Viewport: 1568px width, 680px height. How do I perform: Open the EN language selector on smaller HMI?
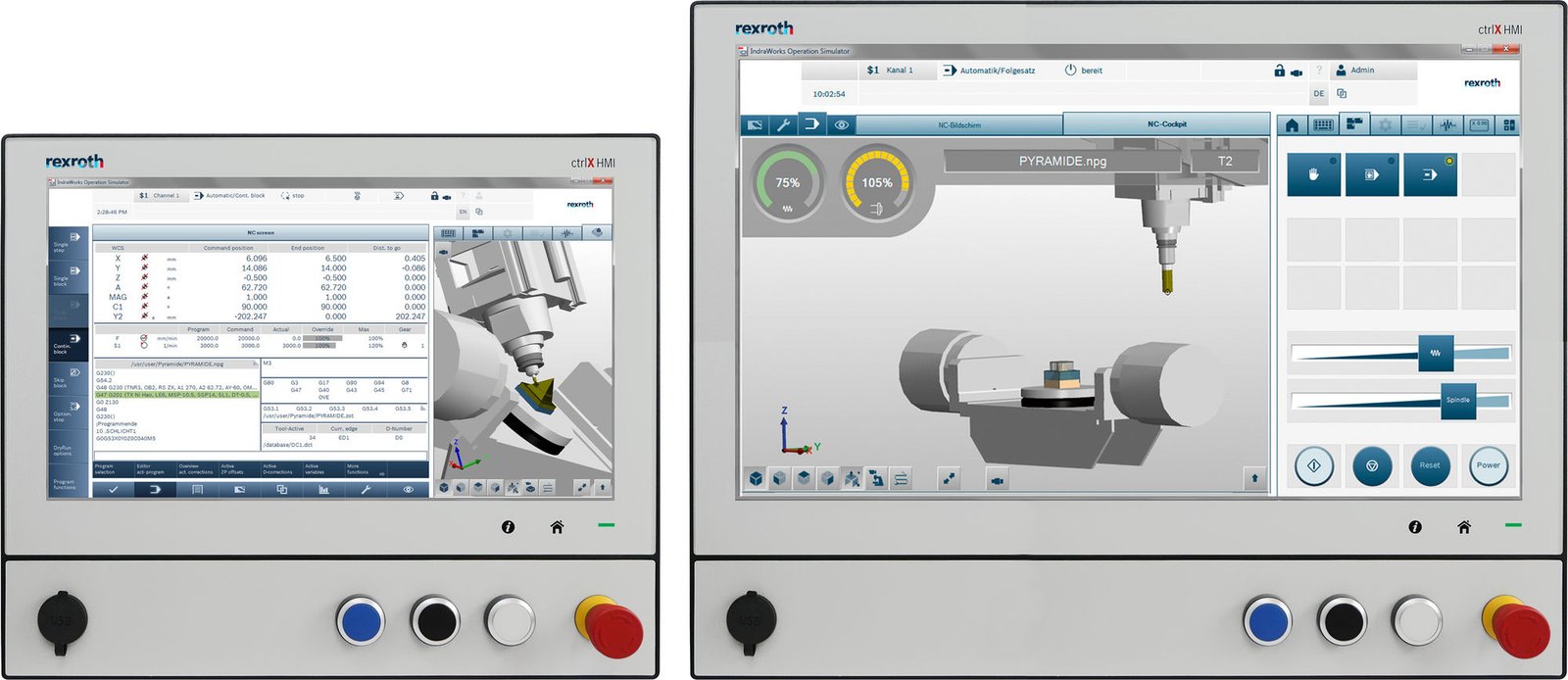(464, 212)
